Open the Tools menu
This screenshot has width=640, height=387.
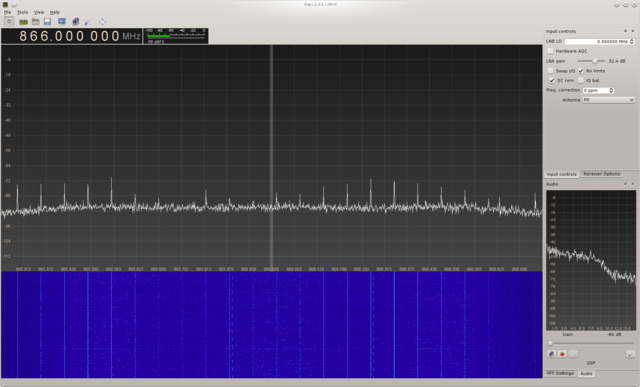pyautogui.click(x=22, y=12)
